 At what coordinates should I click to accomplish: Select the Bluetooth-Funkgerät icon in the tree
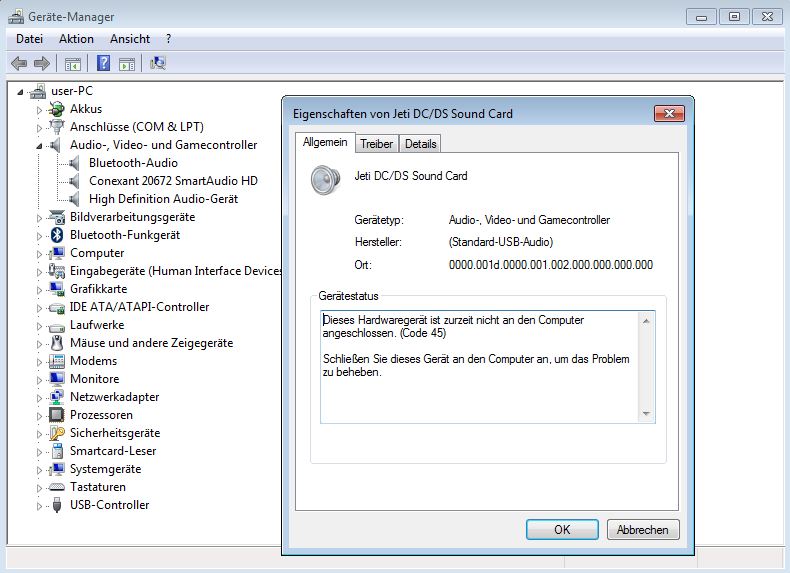pos(58,235)
